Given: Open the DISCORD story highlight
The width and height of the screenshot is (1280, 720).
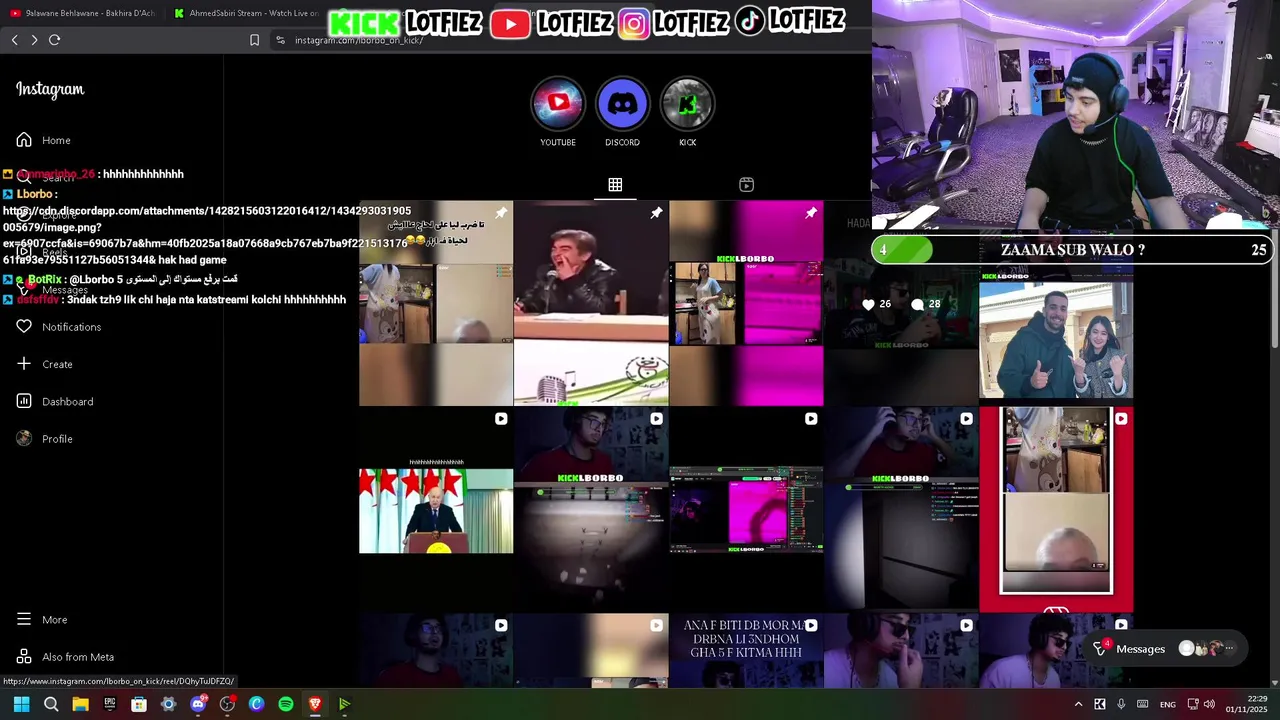Looking at the screenshot, I should [x=622, y=104].
